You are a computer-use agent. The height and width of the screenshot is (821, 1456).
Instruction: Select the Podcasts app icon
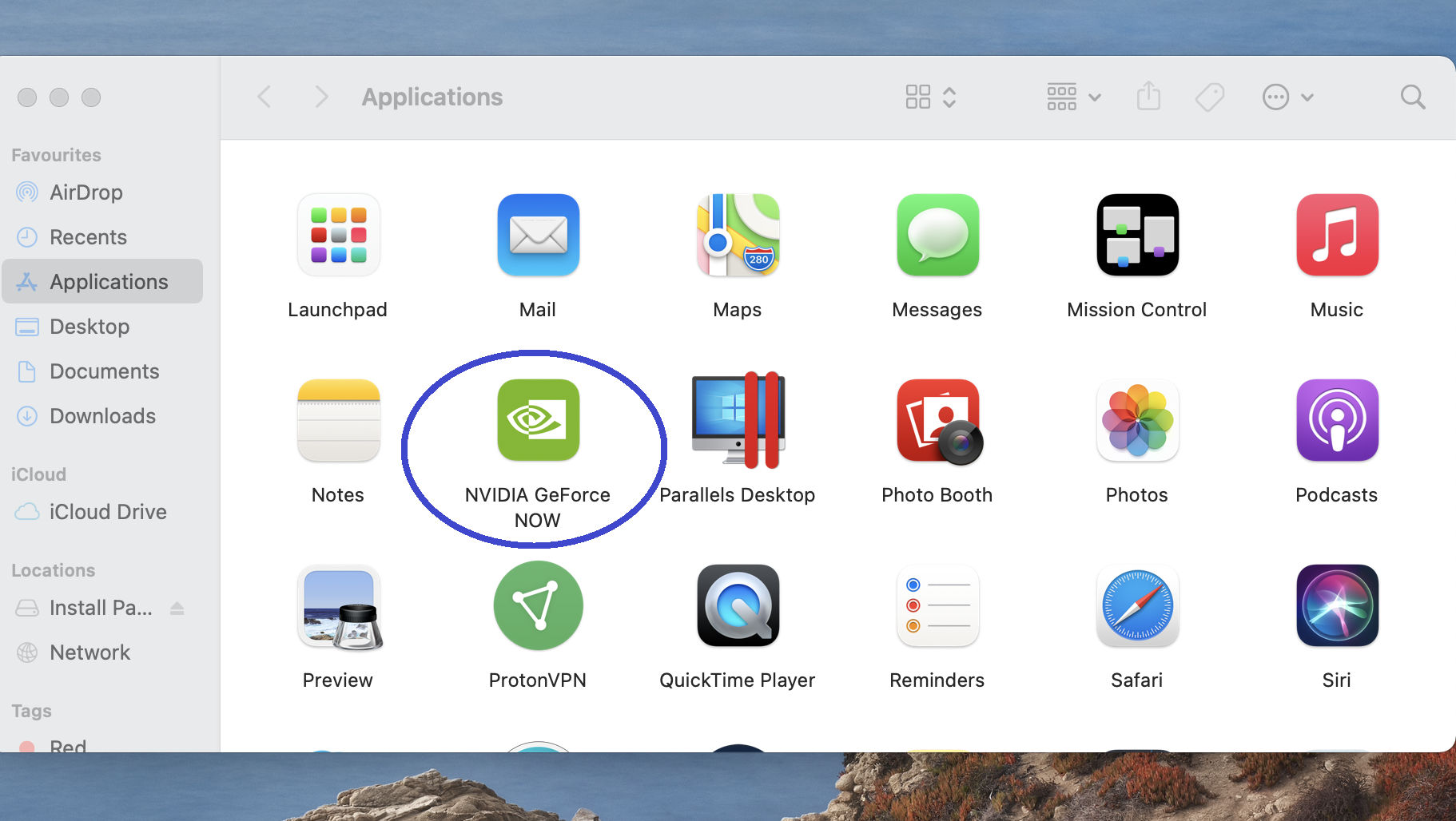click(x=1337, y=420)
